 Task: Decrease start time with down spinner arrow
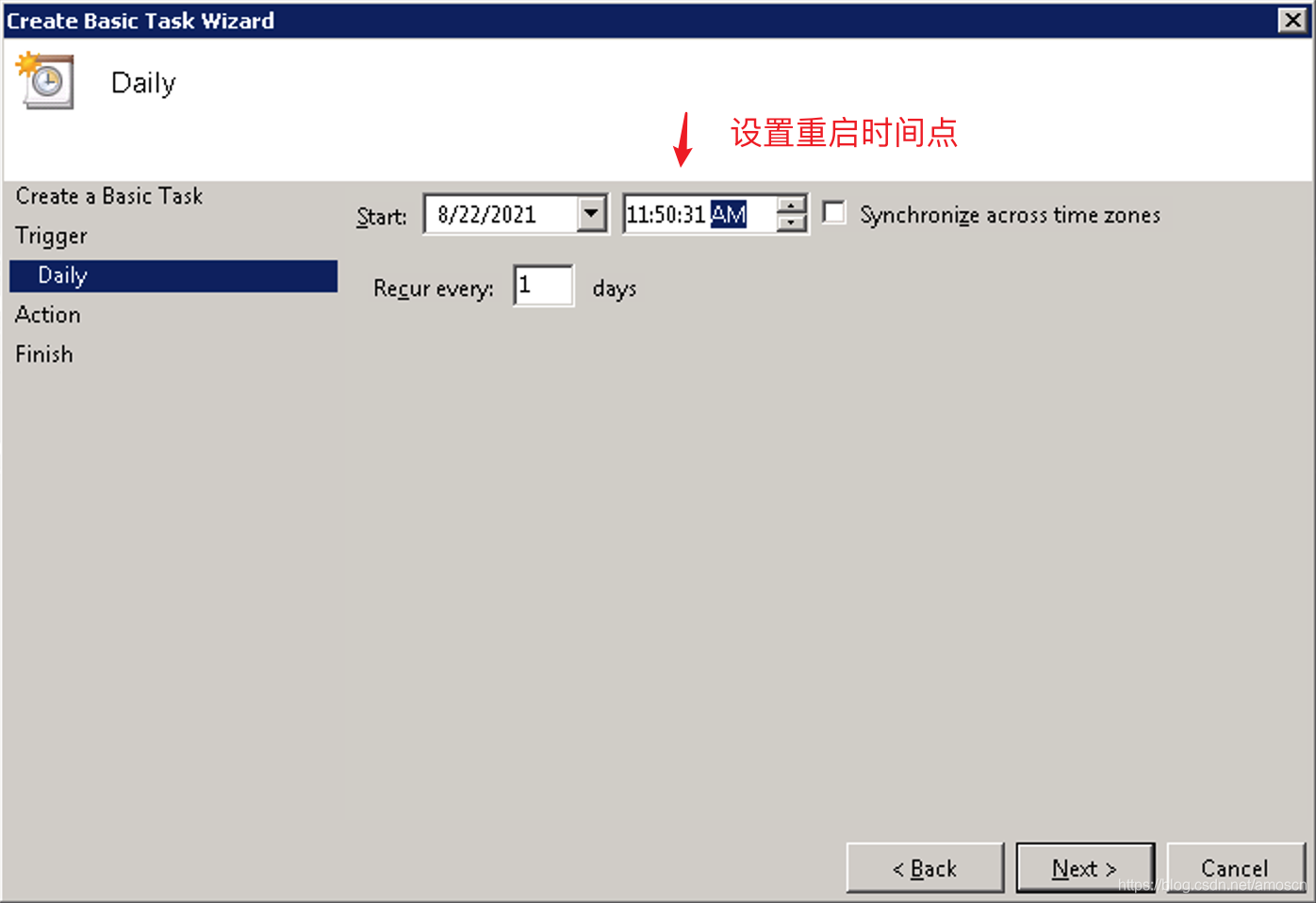pos(792,223)
